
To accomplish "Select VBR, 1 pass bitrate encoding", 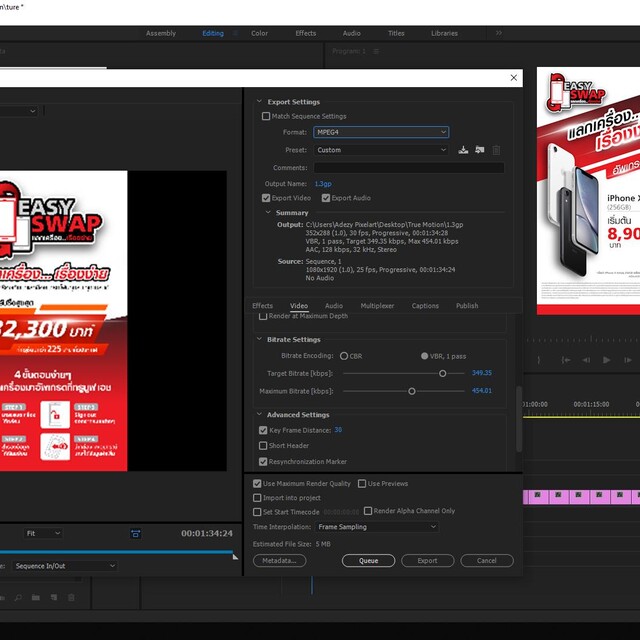I will [x=424, y=356].
